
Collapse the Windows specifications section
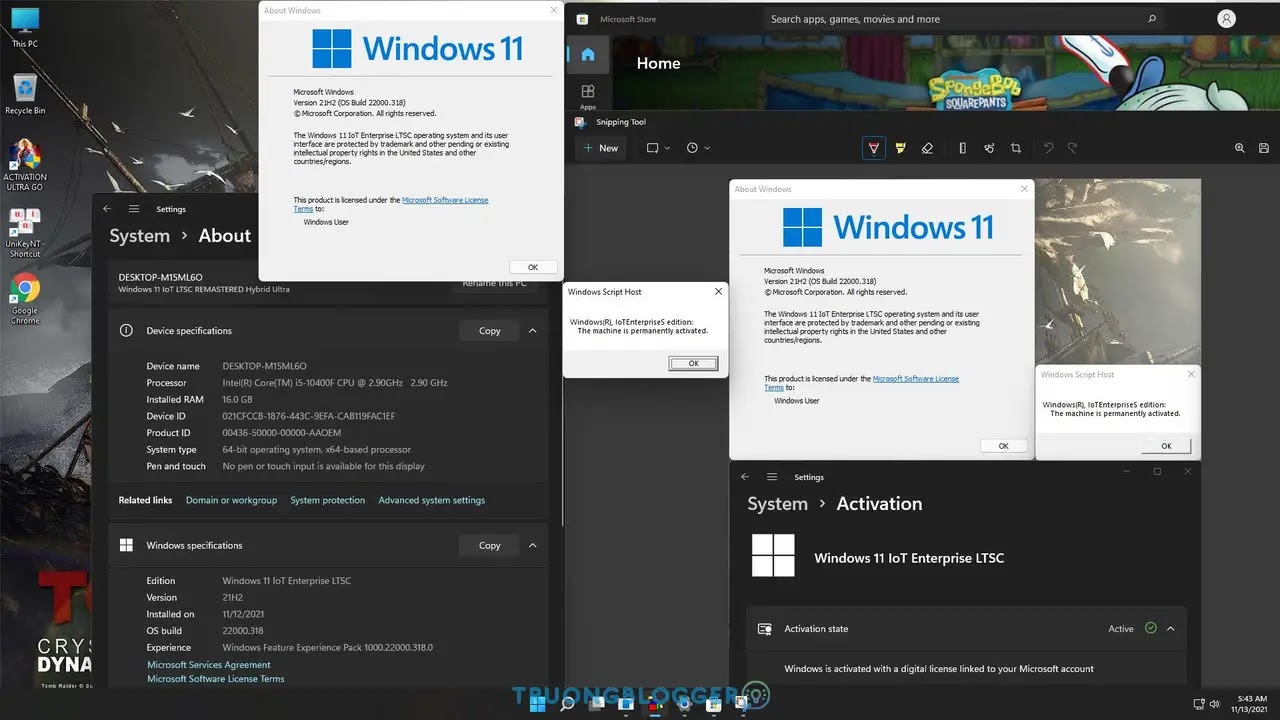tap(533, 546)
